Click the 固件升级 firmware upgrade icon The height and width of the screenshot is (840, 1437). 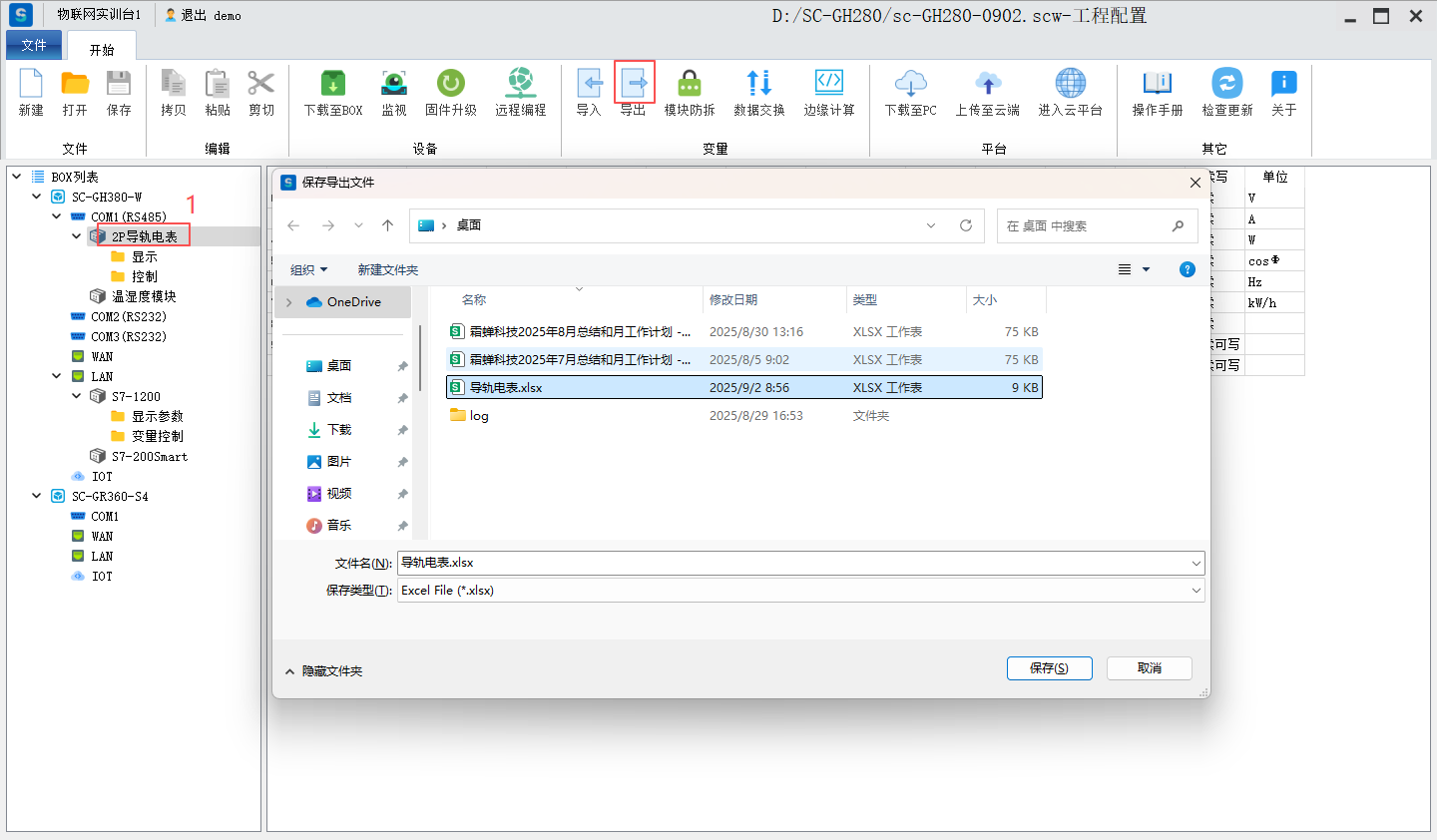[450, 84]
